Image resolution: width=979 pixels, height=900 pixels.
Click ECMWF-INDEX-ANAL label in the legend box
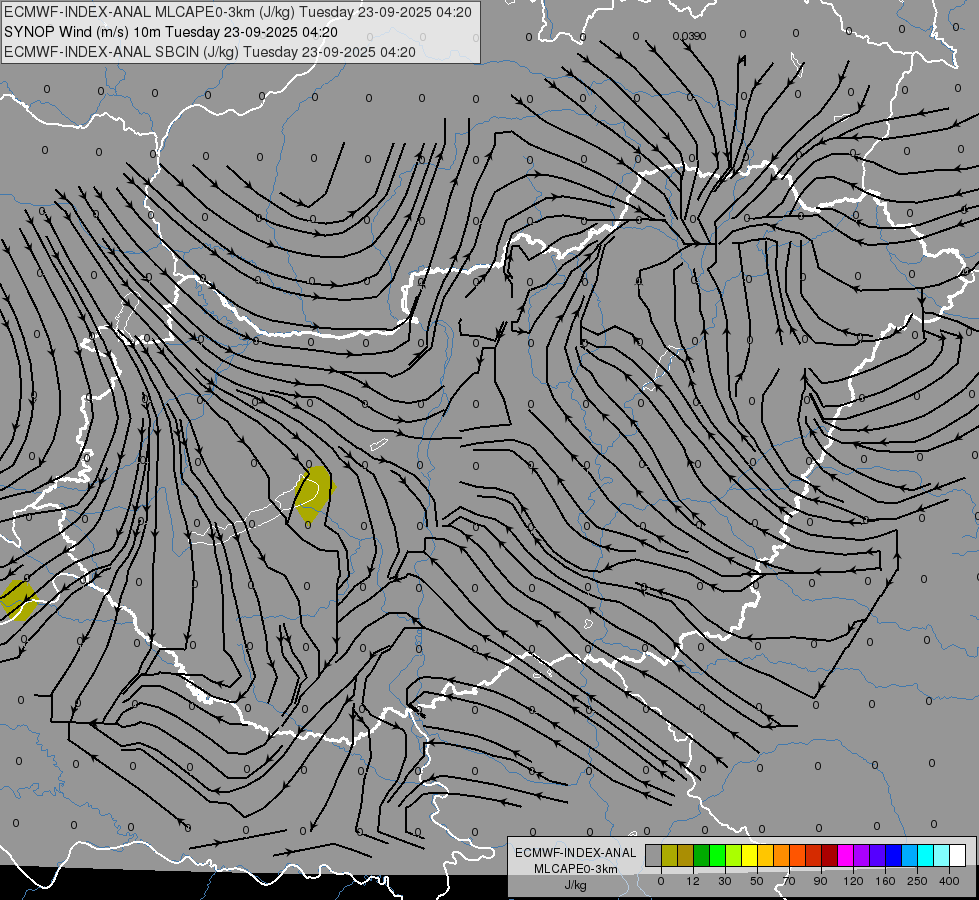point(576,853)
